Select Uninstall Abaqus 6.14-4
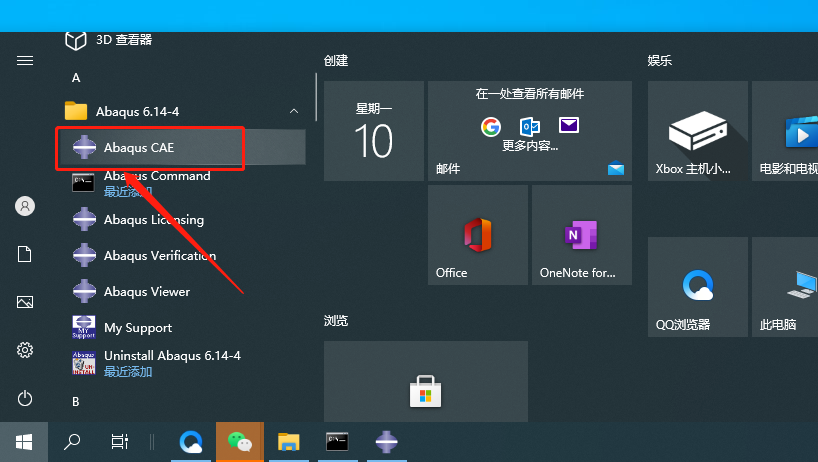This screenshot has height=462, width=818. pyautogui.click(x=181, y=363)
